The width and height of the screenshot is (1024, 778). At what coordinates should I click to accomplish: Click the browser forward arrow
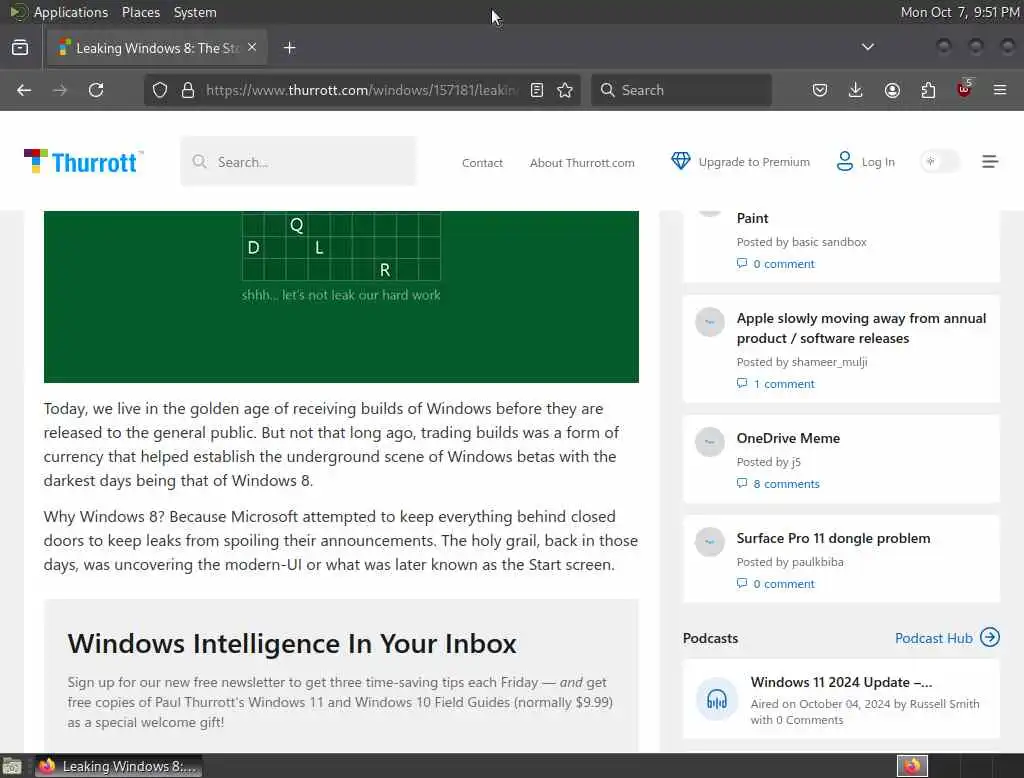(x=59, y=90)
